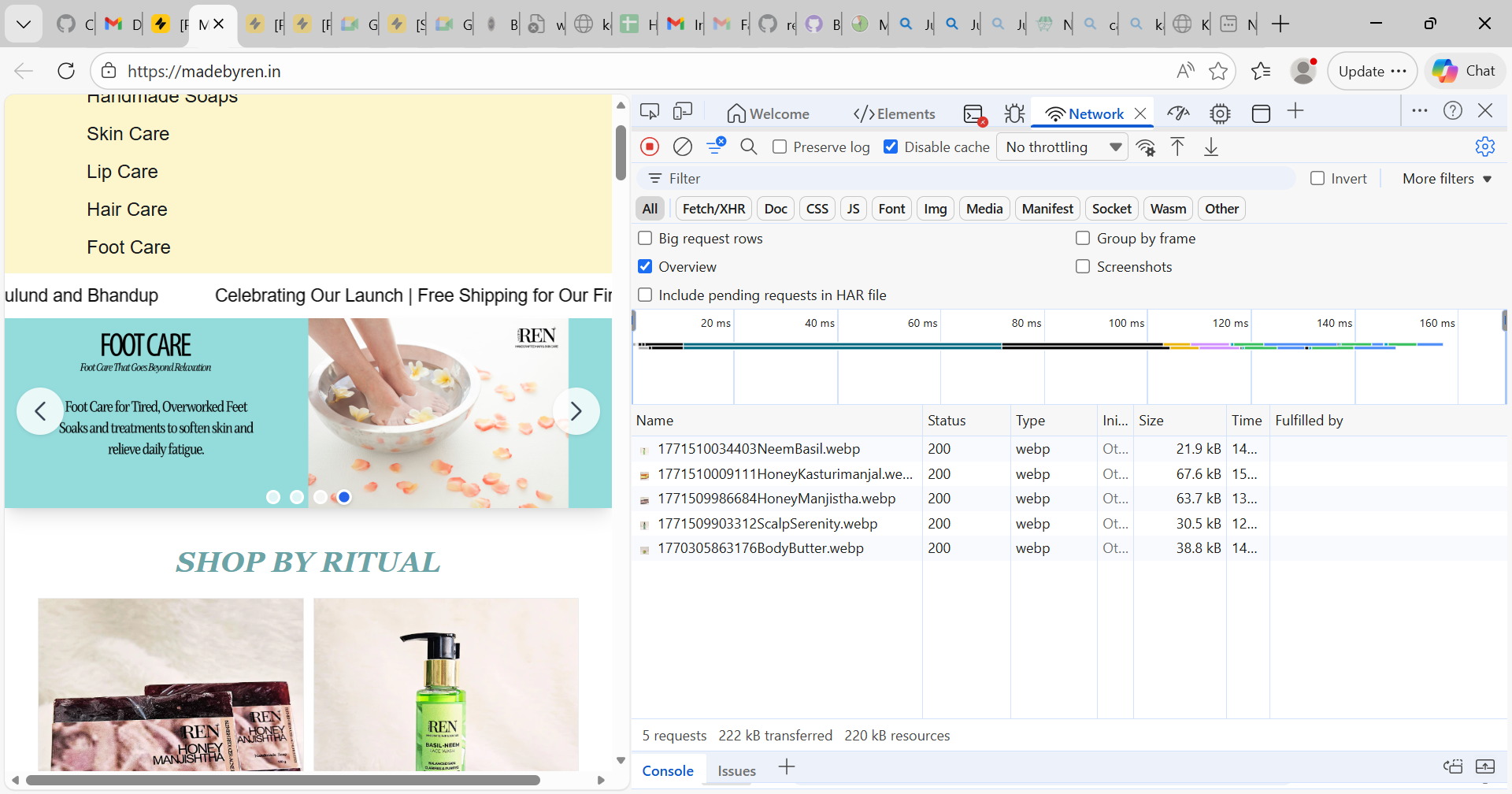Go to next carousel slide
This screenshot has height=794, width=1512.
(x=576, y=411)
